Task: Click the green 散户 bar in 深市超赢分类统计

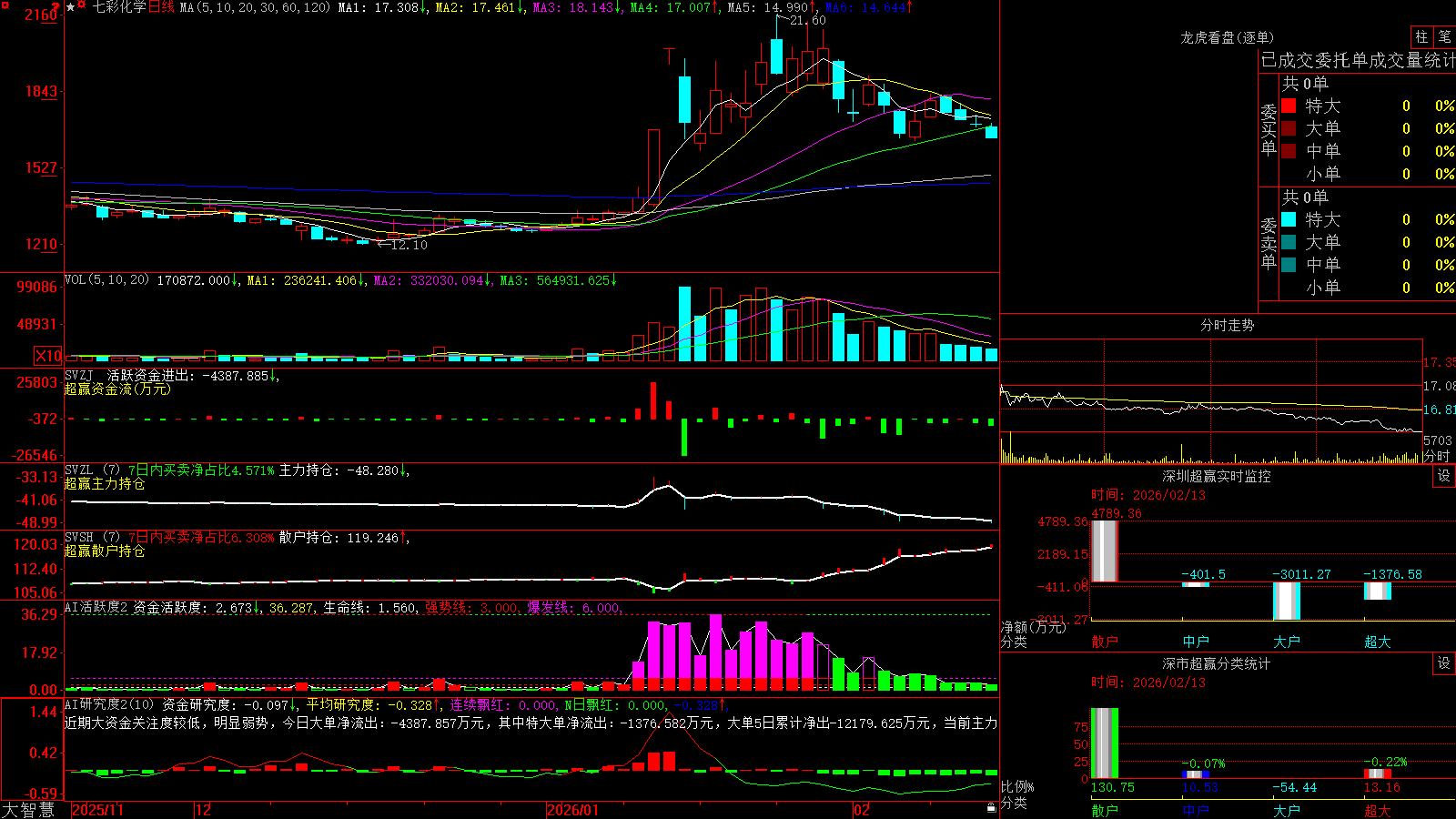Action: coord(1105,743)
